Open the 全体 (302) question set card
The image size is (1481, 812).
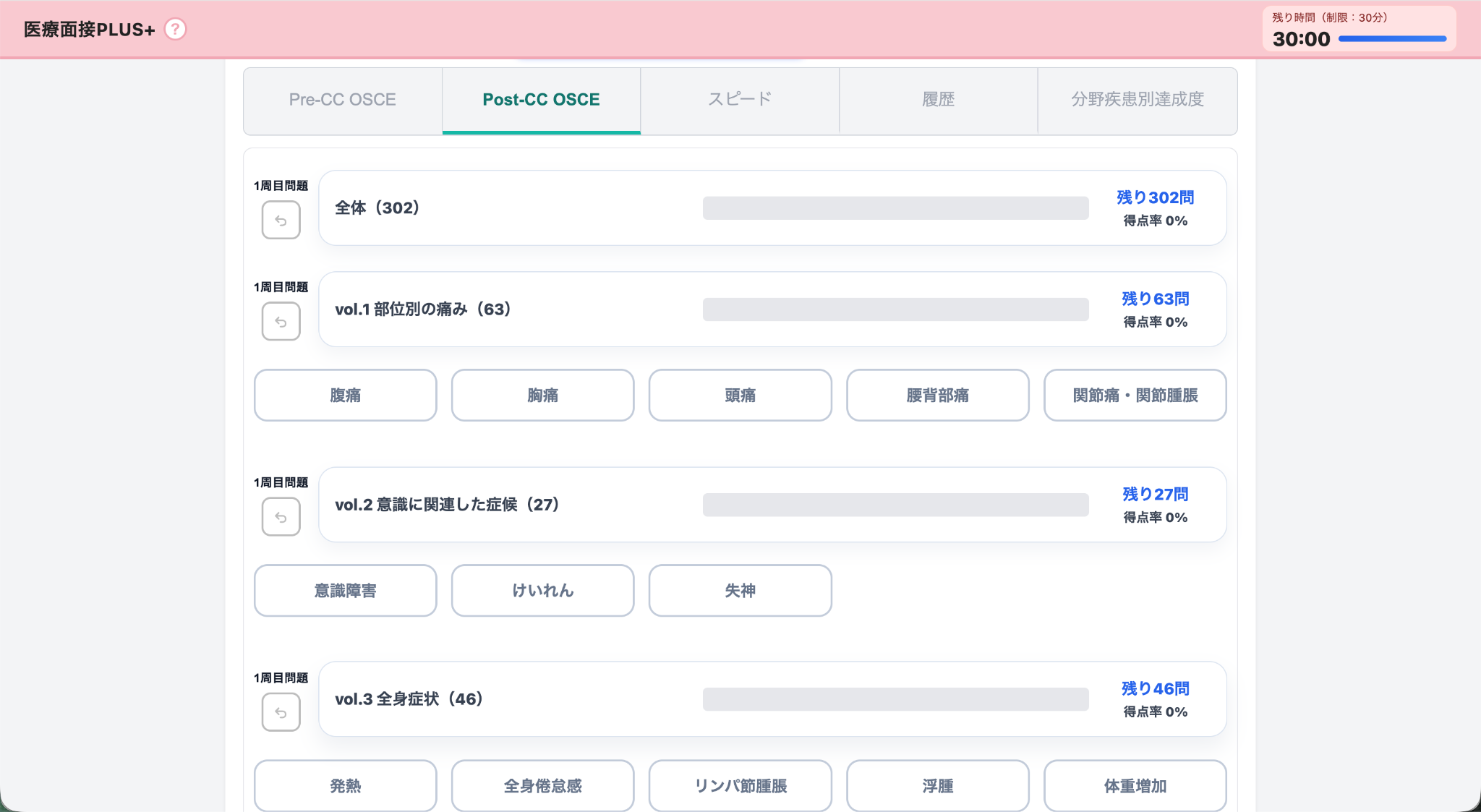(x=772, y=208)
